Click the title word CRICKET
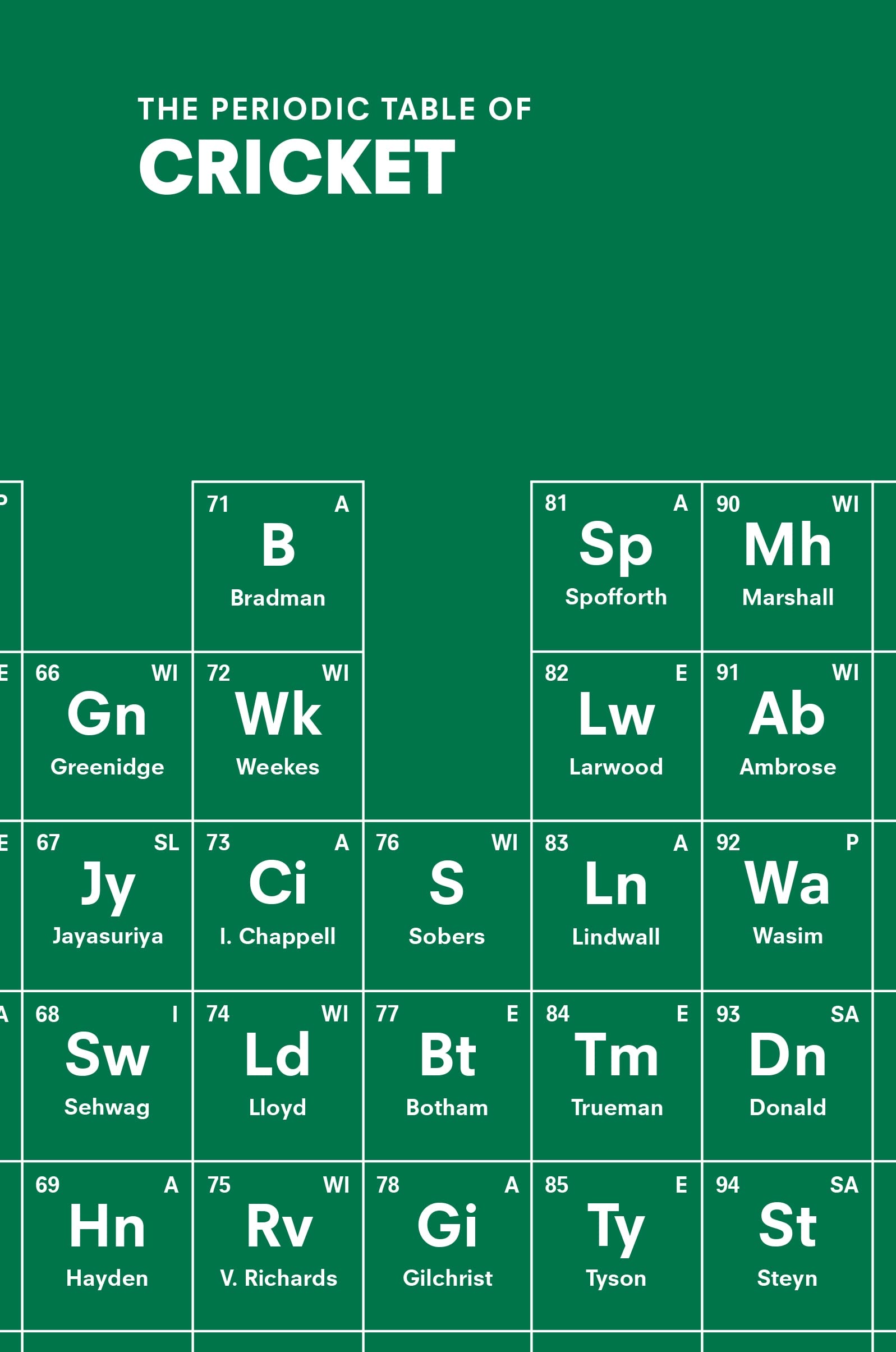The image size is (896, 1352). [x=297, y=167]
